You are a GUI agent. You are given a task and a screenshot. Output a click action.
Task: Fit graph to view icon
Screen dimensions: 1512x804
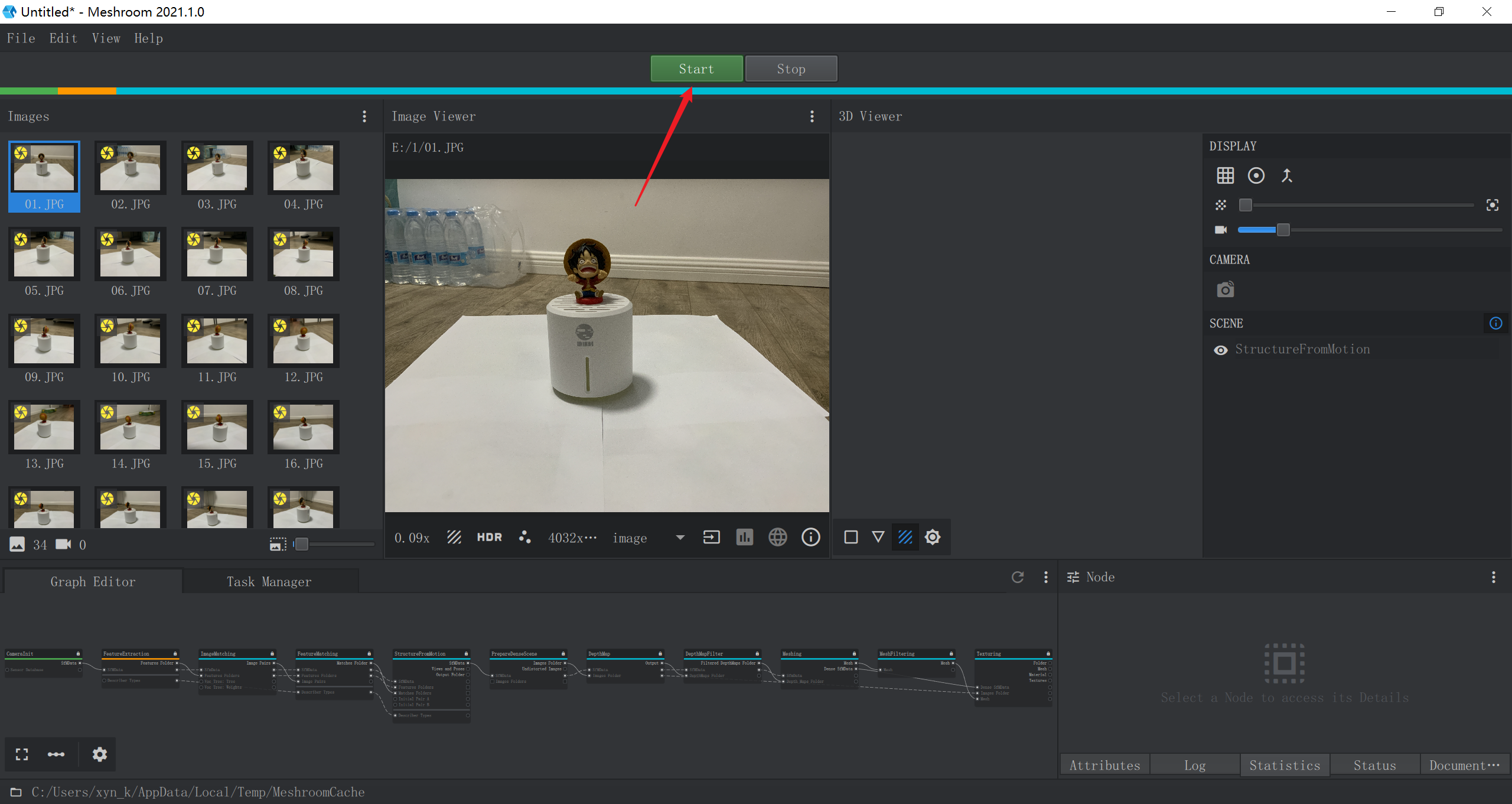(22, 754)
